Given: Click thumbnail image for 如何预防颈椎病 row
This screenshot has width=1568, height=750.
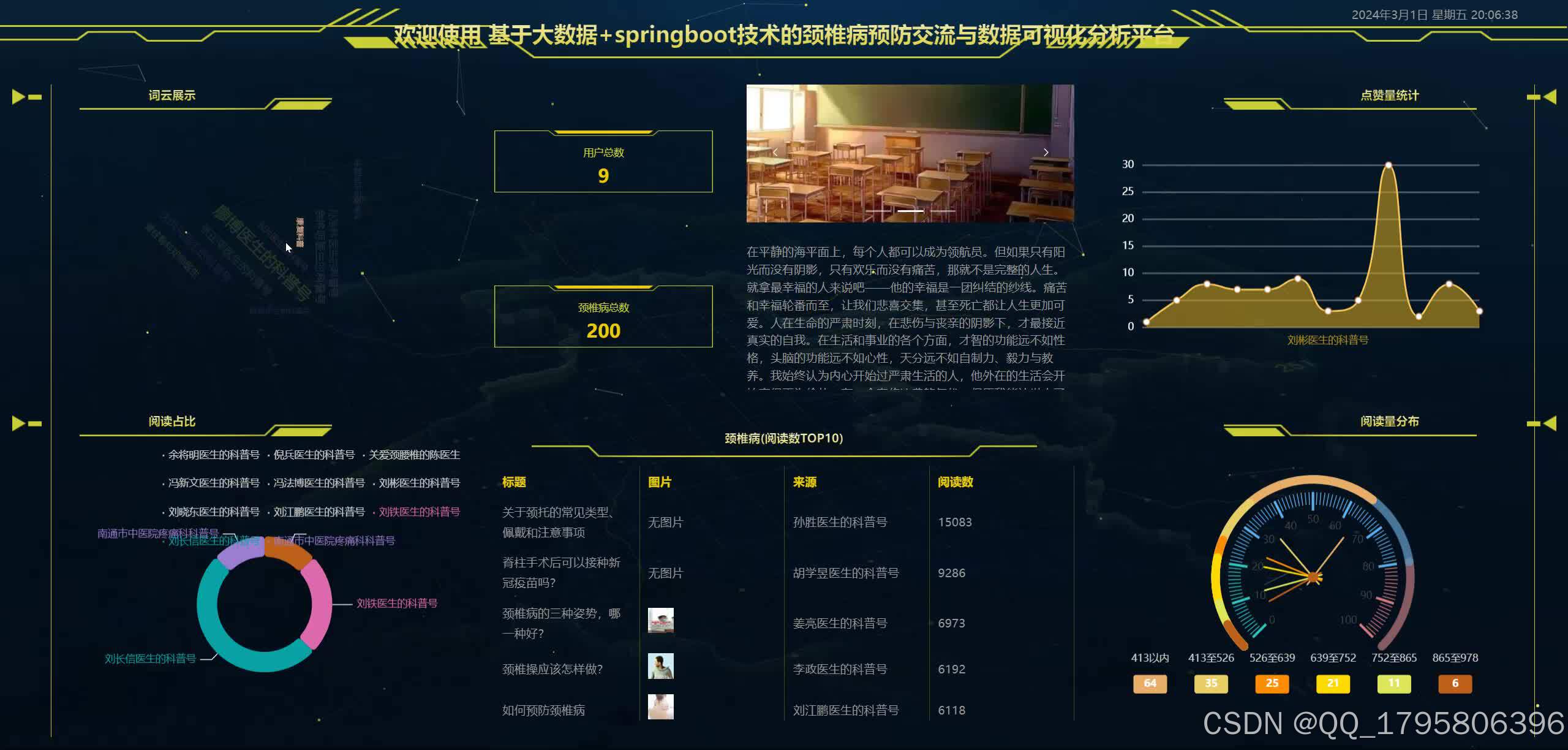Looking at the screenshot, I should [x=660, y=706].
